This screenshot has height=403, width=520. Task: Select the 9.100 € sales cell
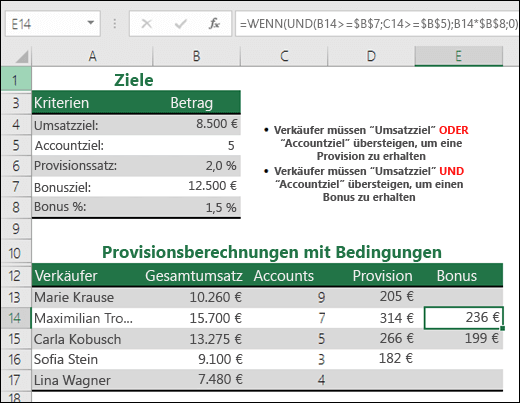tap(197, 359)
